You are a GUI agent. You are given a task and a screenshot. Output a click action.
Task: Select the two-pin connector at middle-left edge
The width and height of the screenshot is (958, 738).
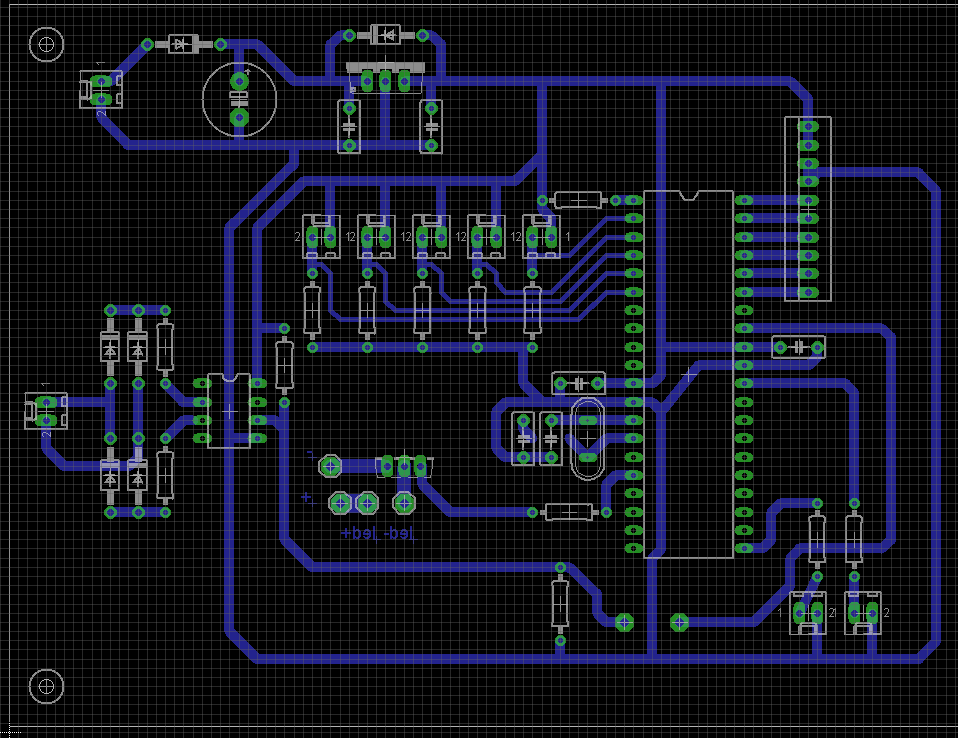46,410
